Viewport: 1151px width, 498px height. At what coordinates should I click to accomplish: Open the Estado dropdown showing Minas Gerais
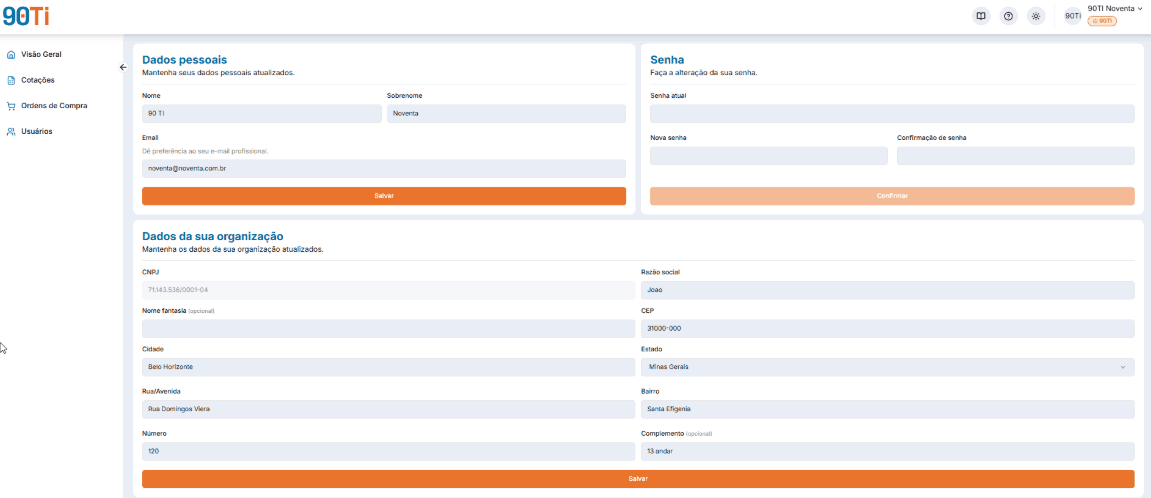[x=887, y=367]
